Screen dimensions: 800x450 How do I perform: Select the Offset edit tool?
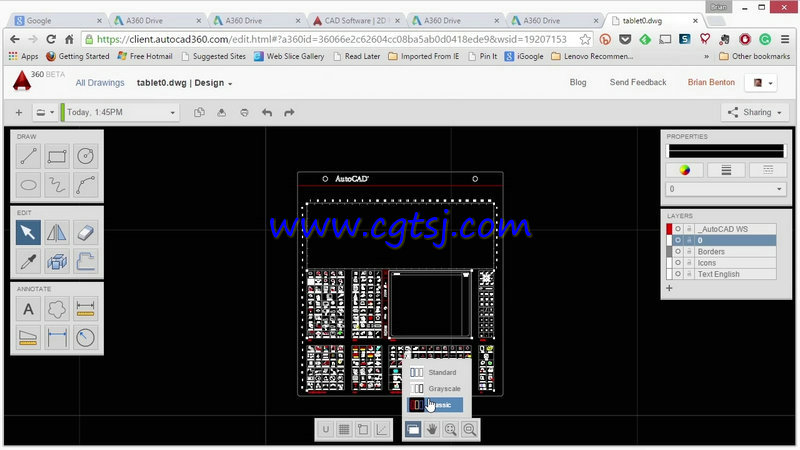pos(85,261)
